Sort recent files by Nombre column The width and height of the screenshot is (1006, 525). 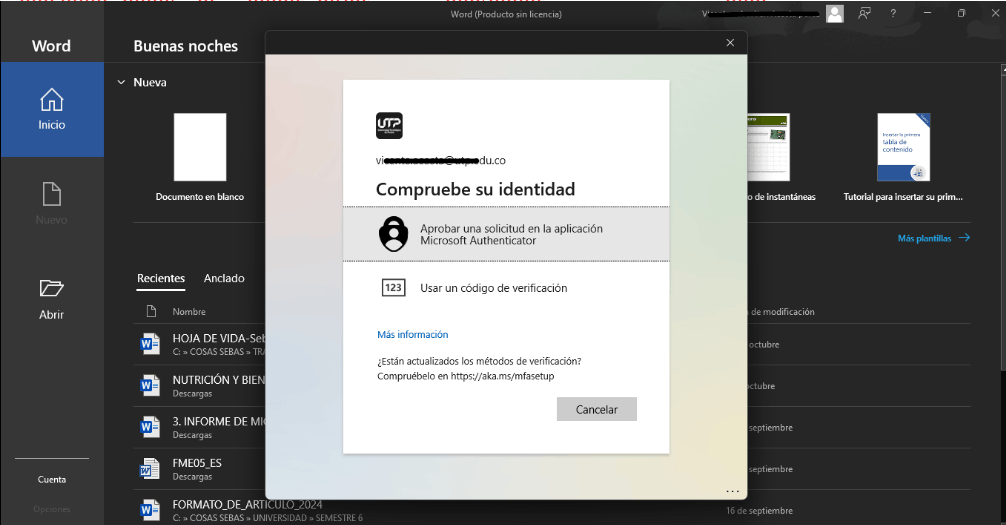point(189,312)
